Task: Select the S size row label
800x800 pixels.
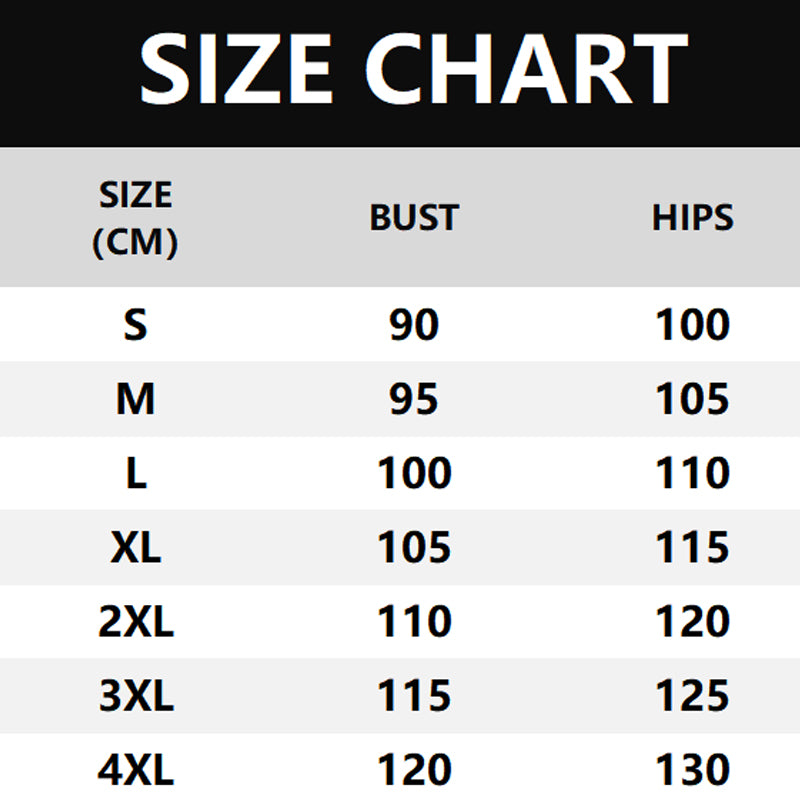Action: [x=135, y=325]
